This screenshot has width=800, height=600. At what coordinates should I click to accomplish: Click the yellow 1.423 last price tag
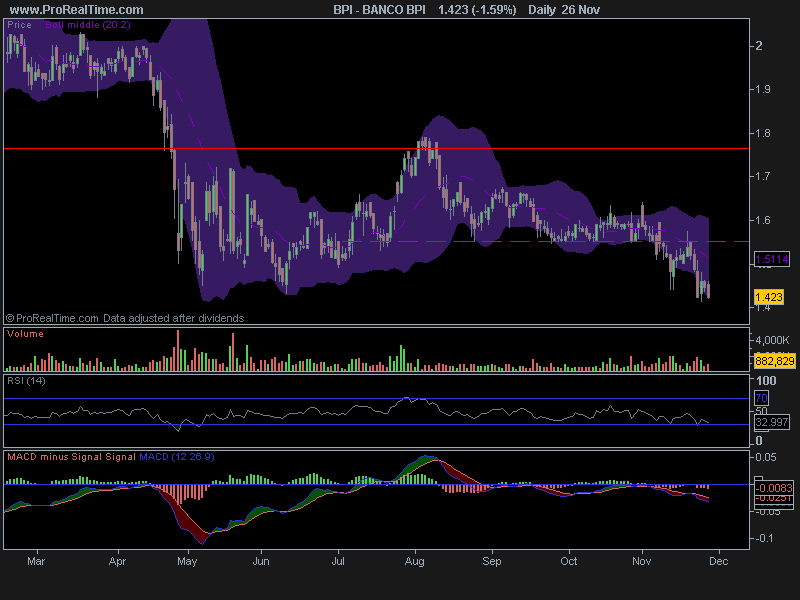click(768, 297)
